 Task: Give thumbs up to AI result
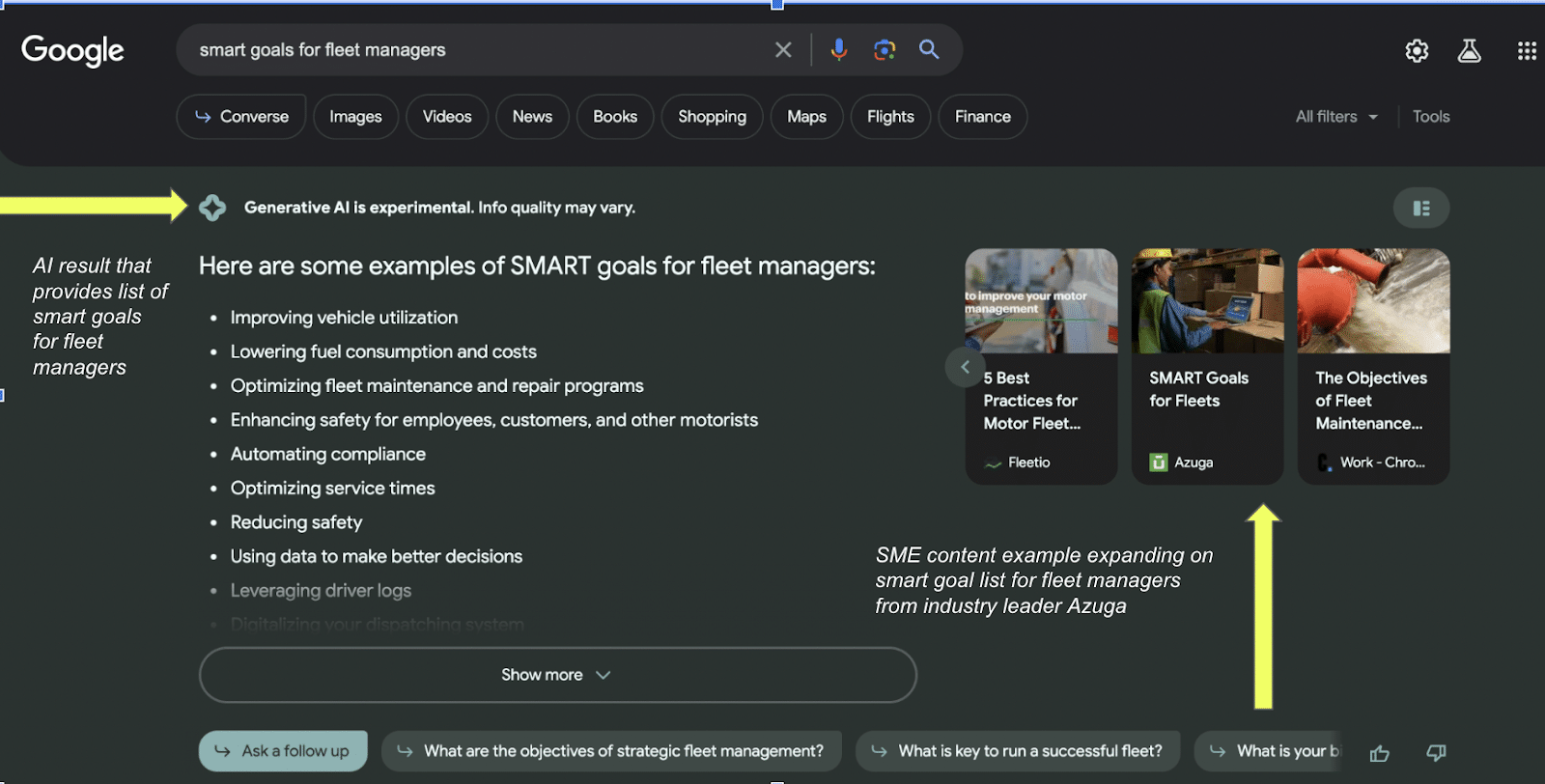(x=1379, y=753)
